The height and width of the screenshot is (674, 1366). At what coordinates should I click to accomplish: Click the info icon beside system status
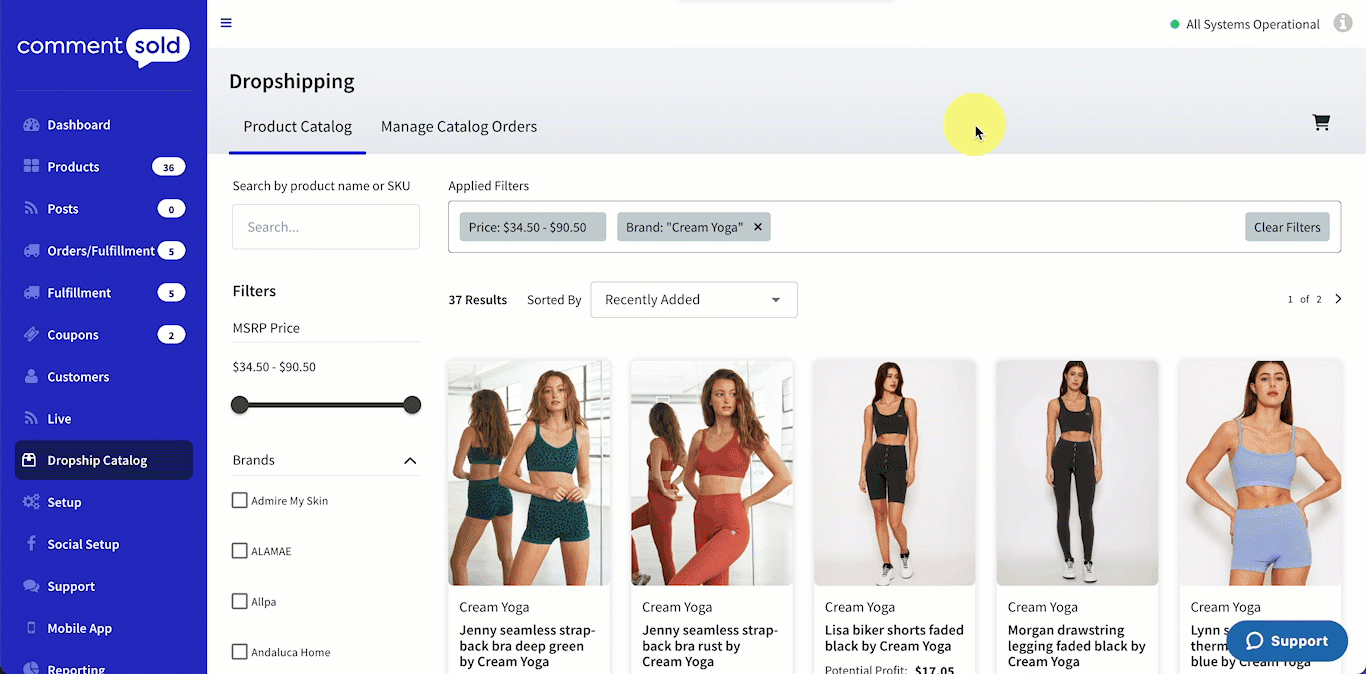point(1343,23)
